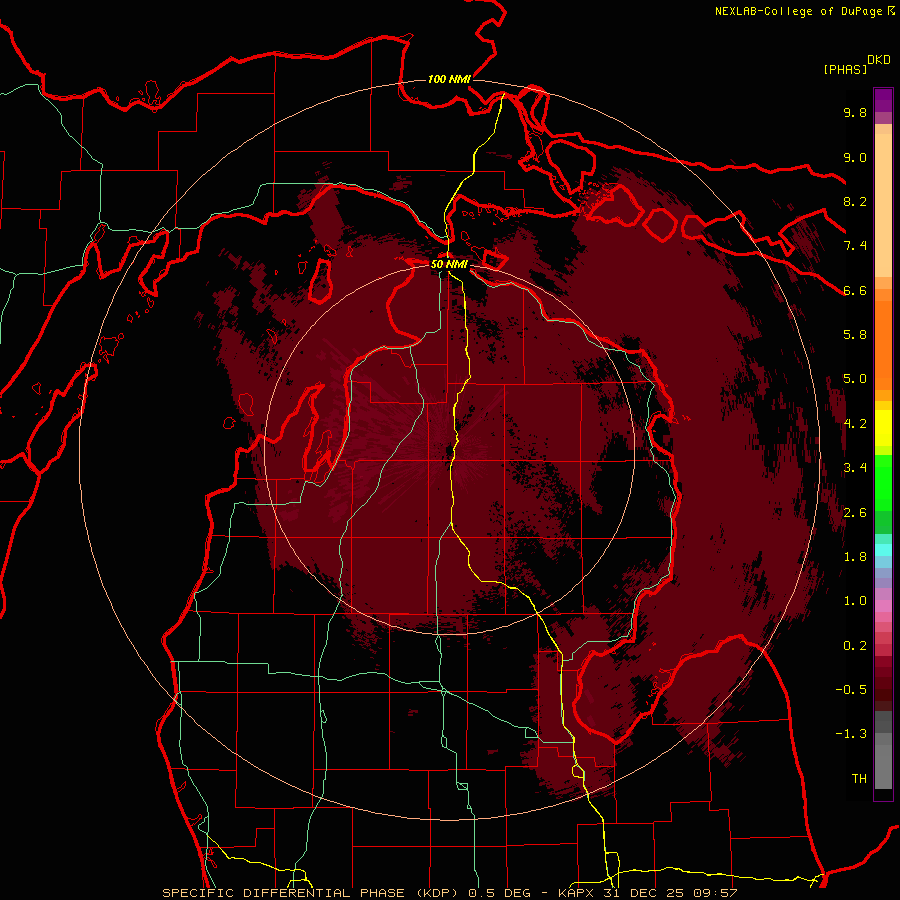900x900 pixels.
Task: Click the bright green color bar segment
Action: coord(883,483)
